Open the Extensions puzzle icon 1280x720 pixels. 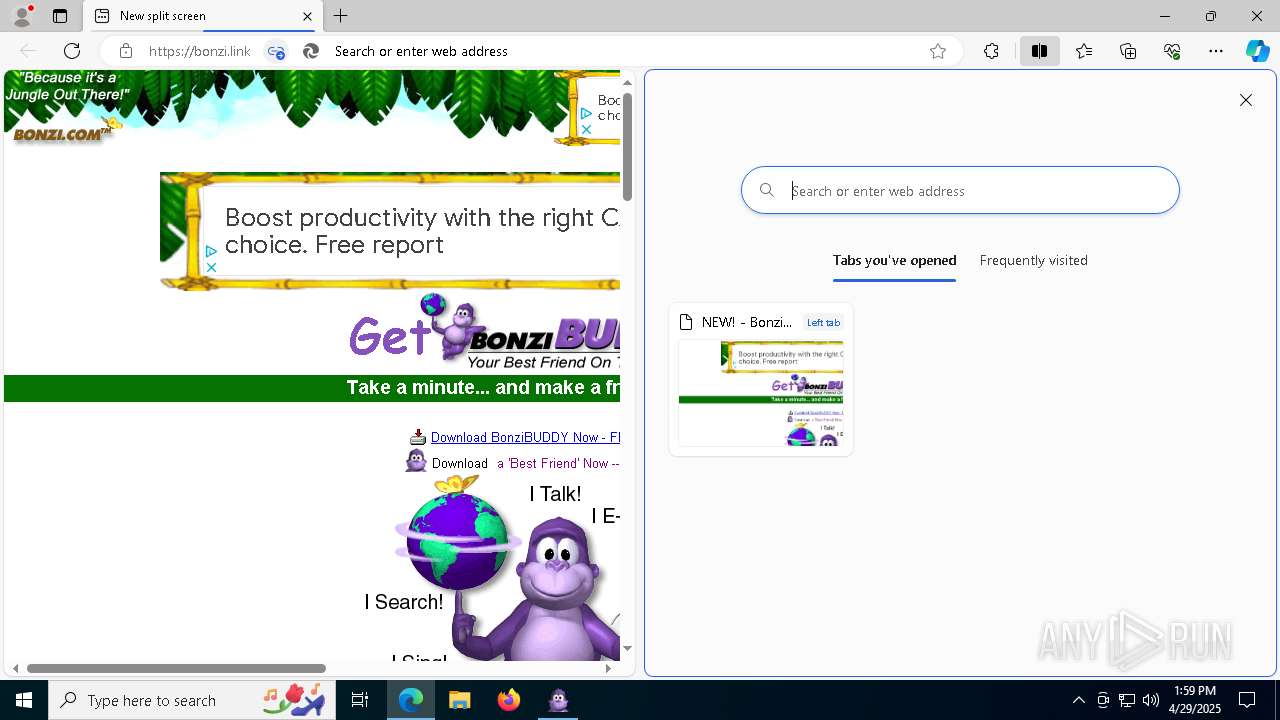tap(991, 51)
